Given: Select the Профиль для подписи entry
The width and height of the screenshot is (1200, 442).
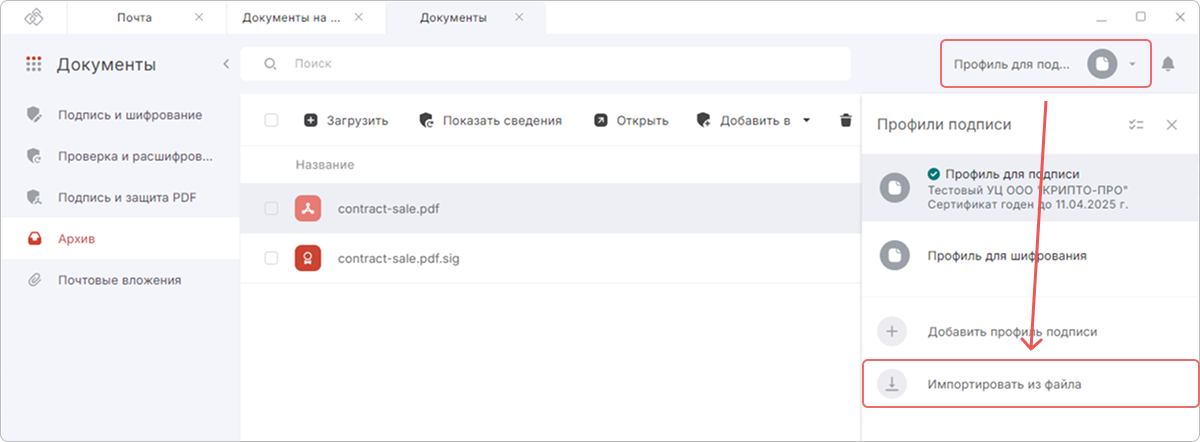Looking at the screenshot, I should click(1030, 187).
